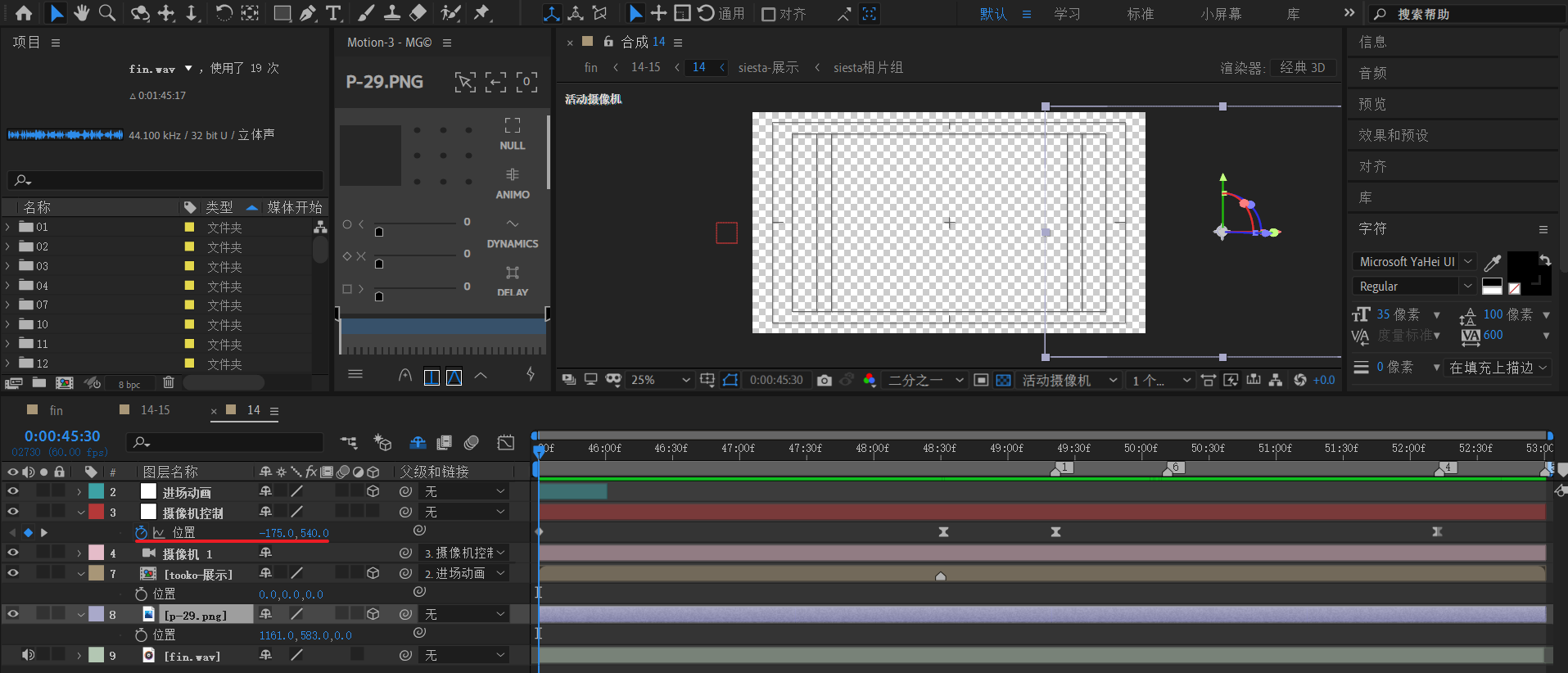The image size is (1568, 673).
Task: Open the 信息 panel
Action: point(1372,42)
